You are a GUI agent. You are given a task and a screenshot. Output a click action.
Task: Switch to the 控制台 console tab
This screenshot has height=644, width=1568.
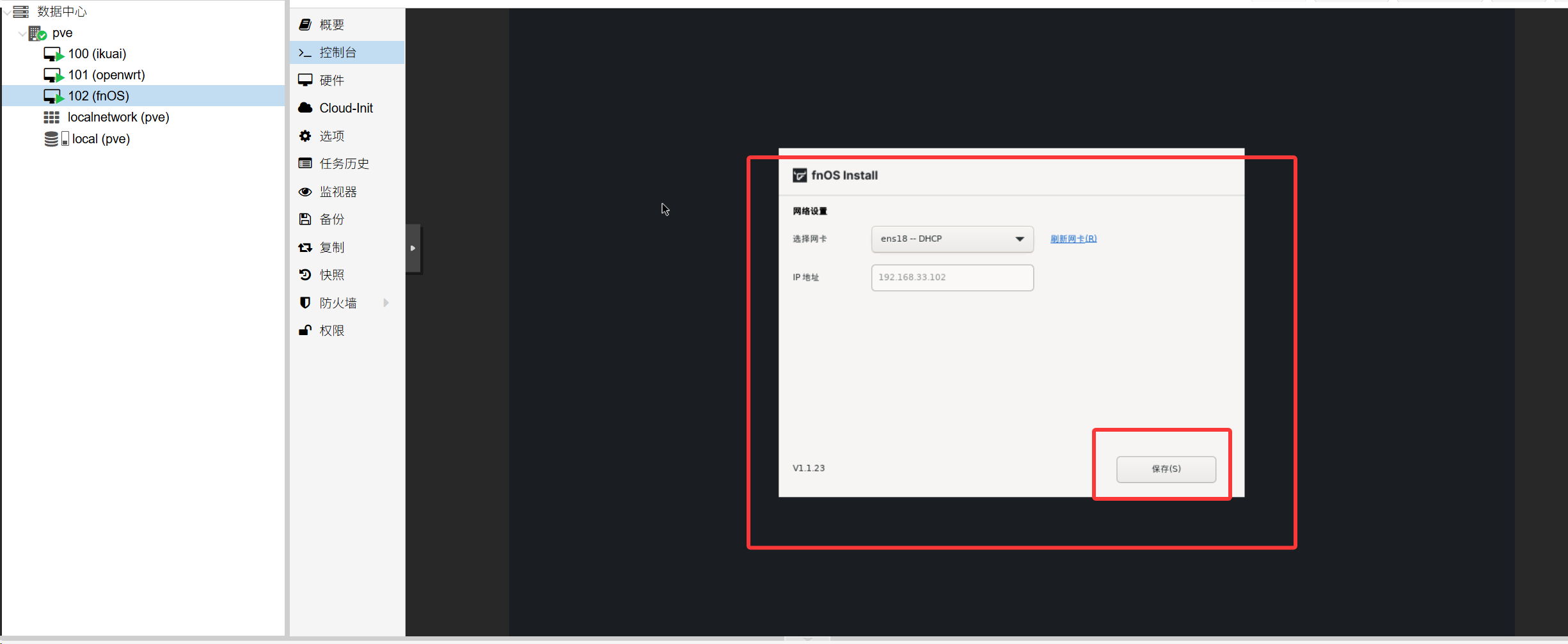tap(338, 52)
